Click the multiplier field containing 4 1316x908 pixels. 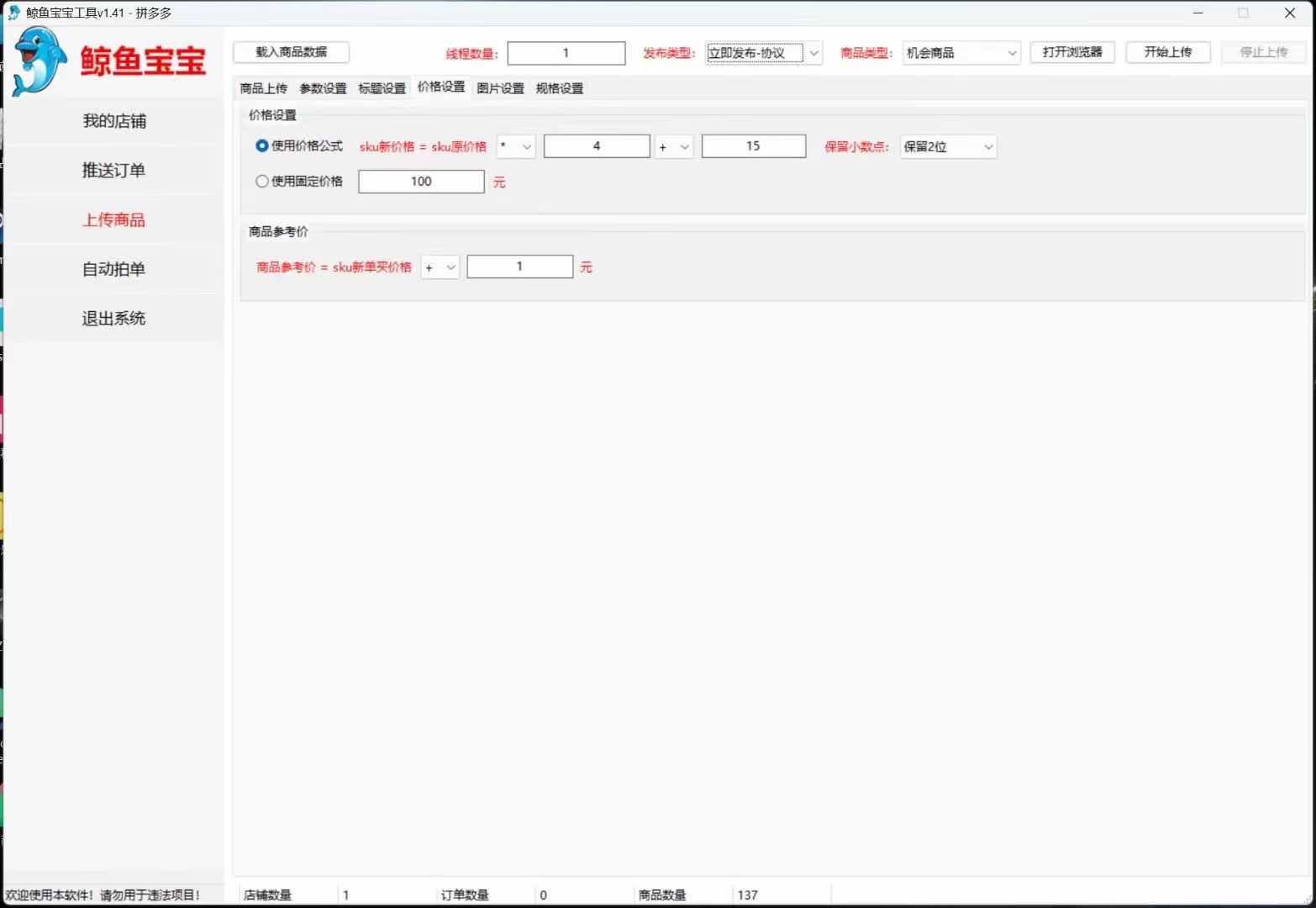tap(597, 146)
